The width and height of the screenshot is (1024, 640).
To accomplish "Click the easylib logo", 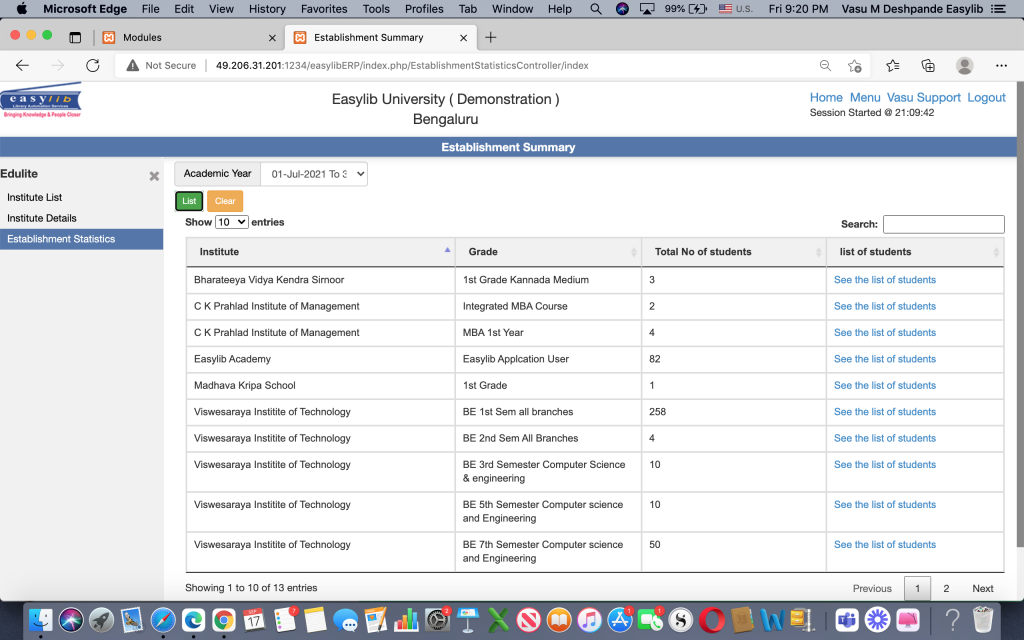I will pyautogui.click(x=41, y=101).
